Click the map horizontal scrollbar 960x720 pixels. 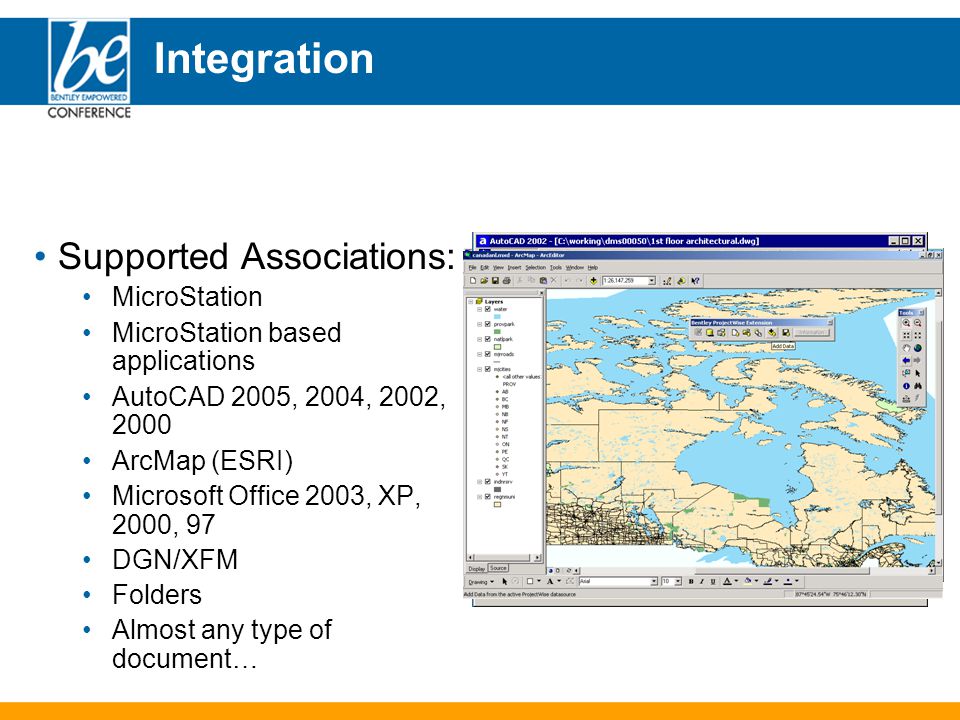pos(754,571)
